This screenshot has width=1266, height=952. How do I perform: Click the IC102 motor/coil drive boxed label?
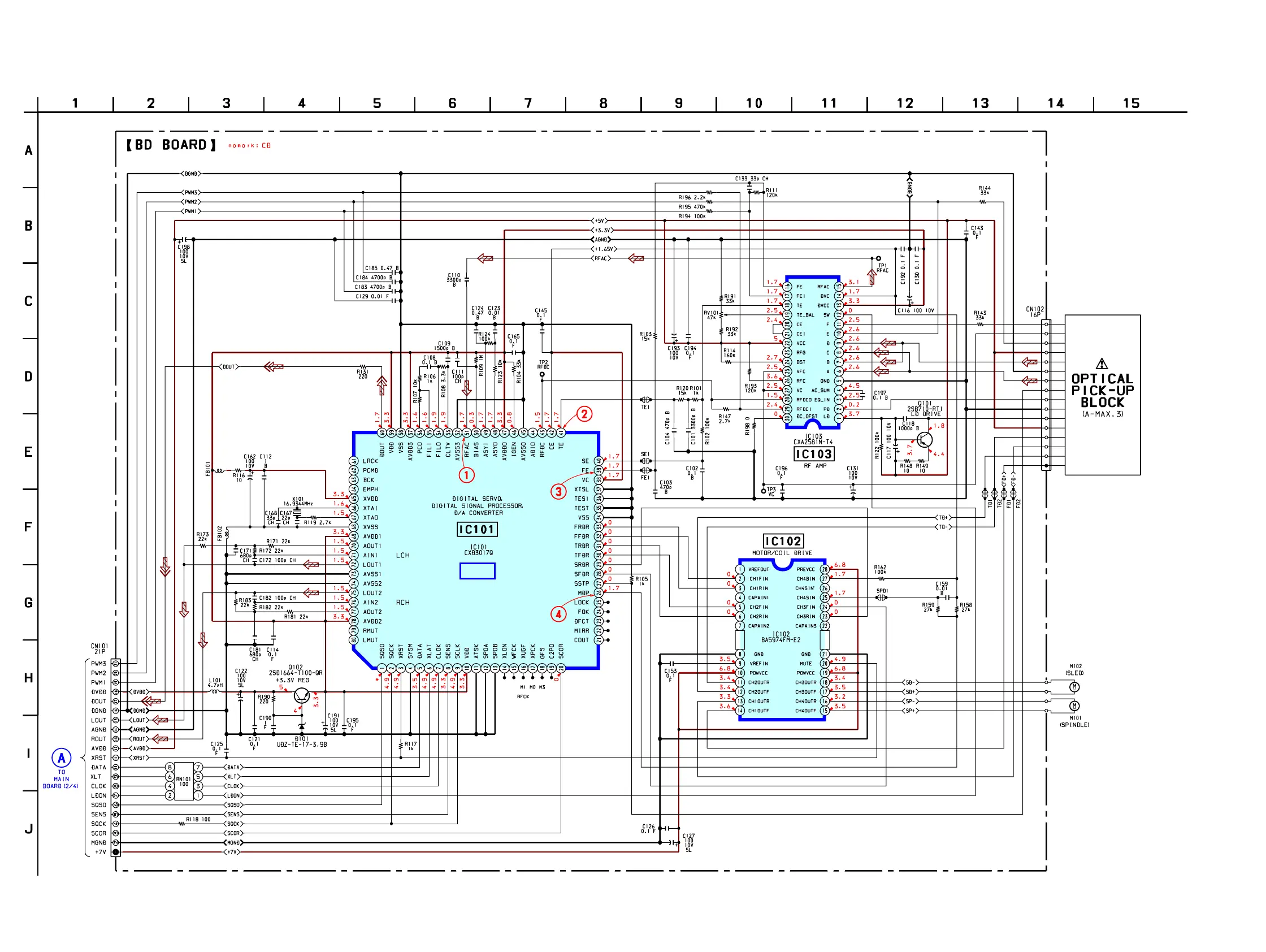[783, 542]
